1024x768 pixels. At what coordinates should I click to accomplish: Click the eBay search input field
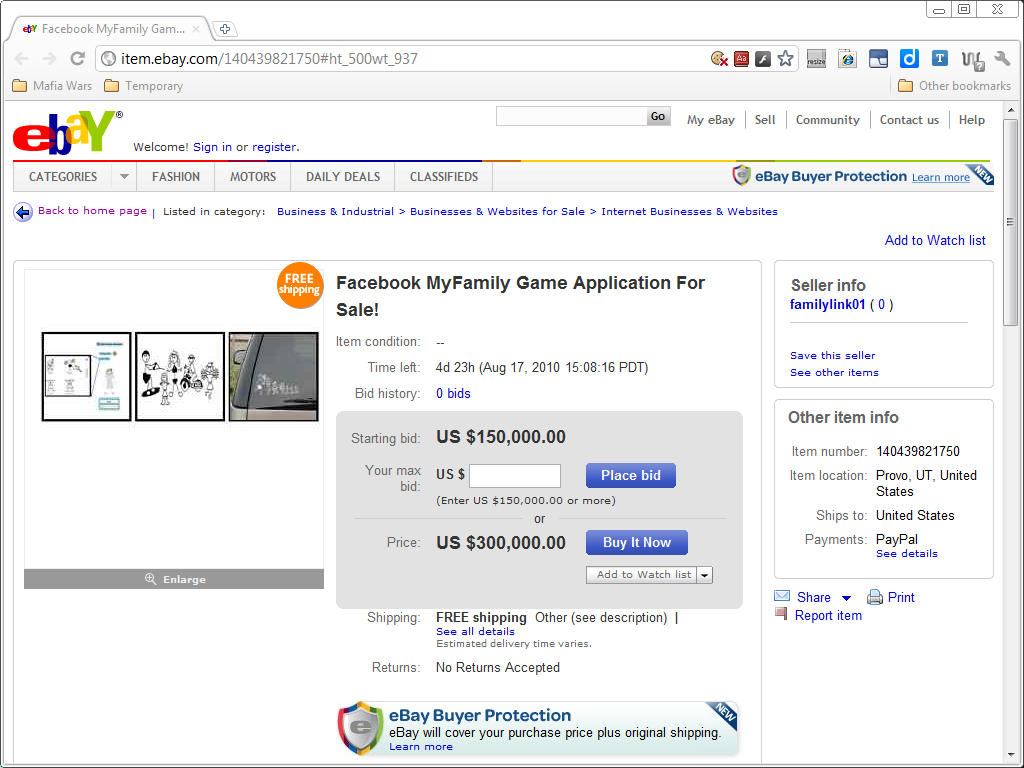(x=571, y=116)
